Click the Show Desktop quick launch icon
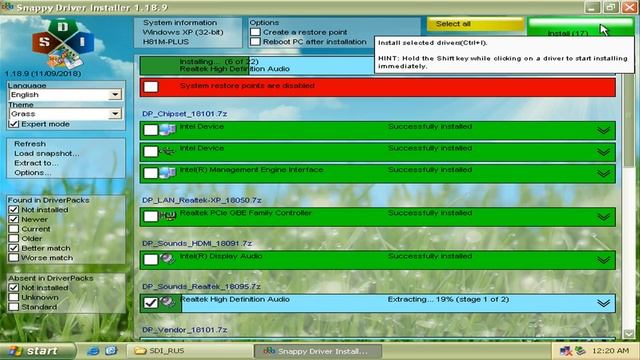This screenshot has width=640, height=360. [111, 351]
